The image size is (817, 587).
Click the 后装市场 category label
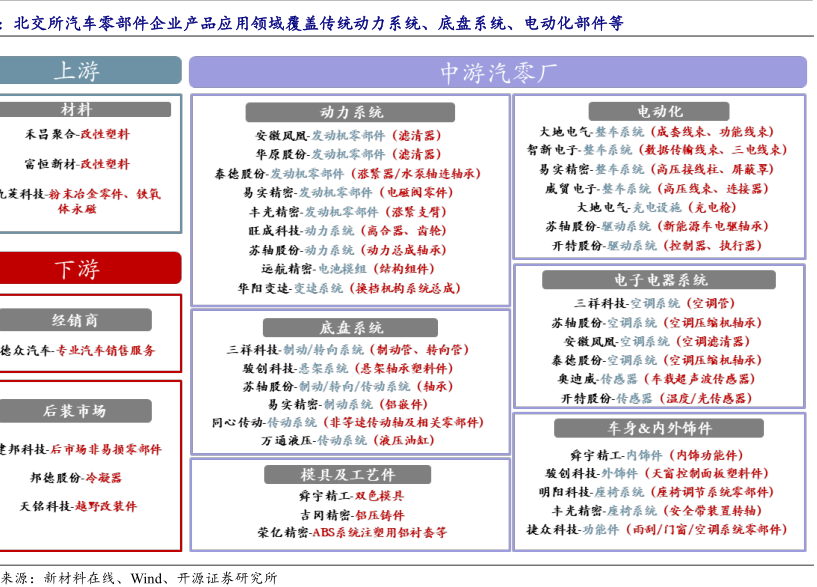click(x=75, y=411)
